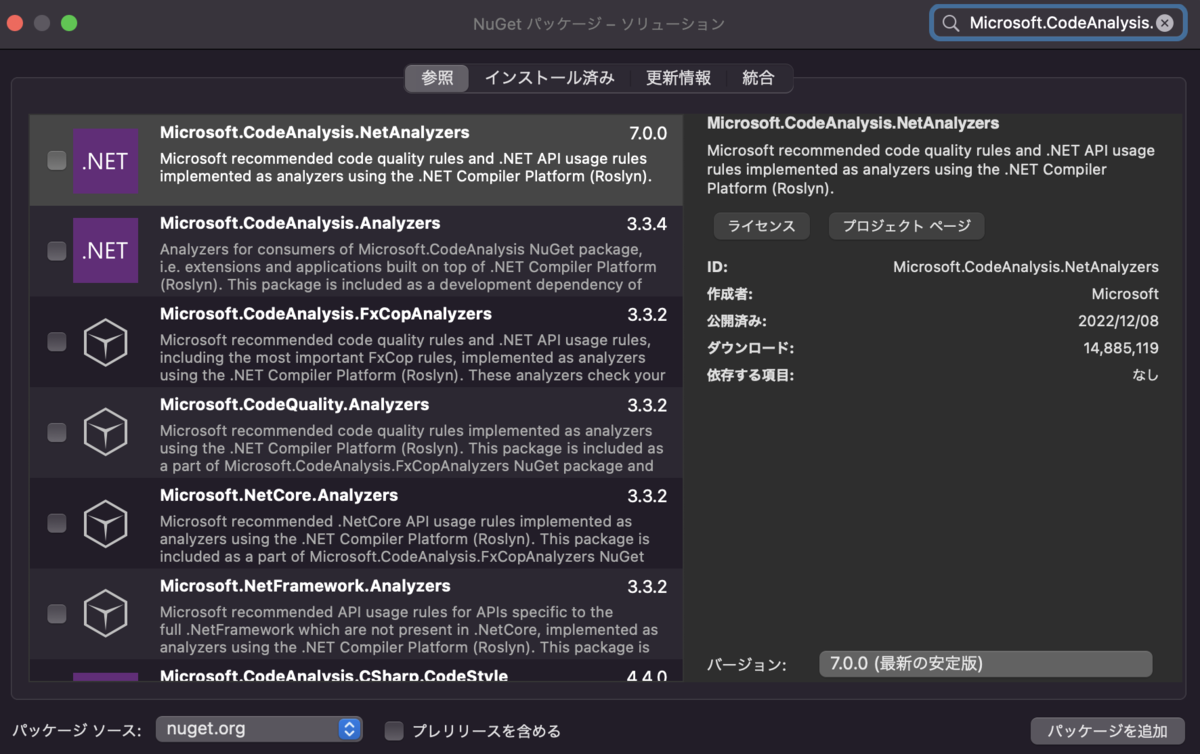The height and width of the screenshot is (754, 1200).
Task: Select the Microsoft.NetFramework.Analyzers list title
Action: [x=305, y=586]
